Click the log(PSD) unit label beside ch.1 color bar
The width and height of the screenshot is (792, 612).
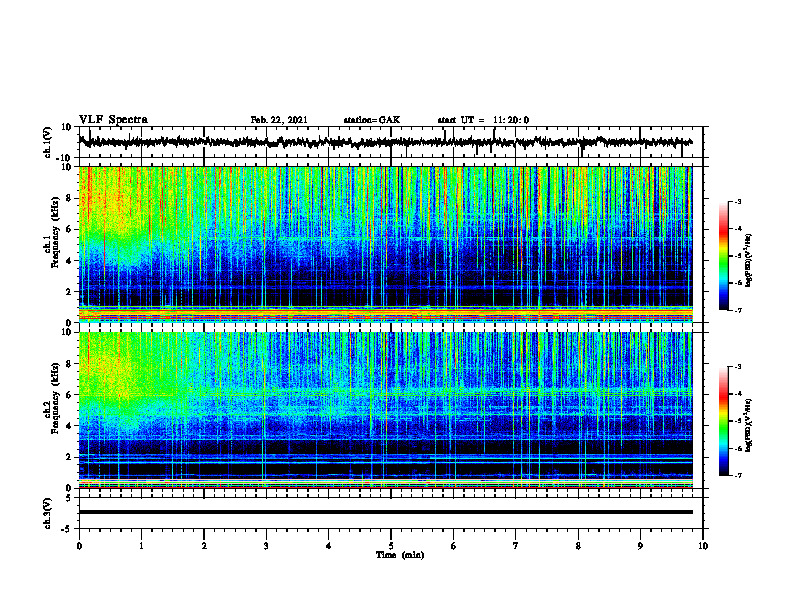pos(749,260)
